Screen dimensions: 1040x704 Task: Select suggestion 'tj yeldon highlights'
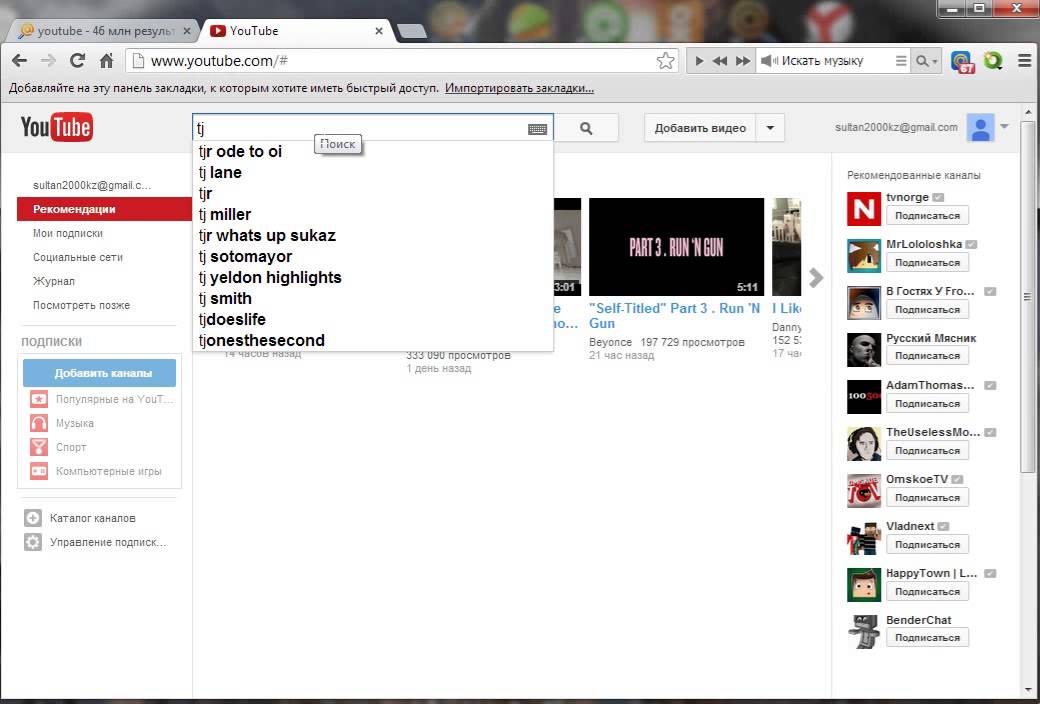pyautogui.click(x=373, y=277)
